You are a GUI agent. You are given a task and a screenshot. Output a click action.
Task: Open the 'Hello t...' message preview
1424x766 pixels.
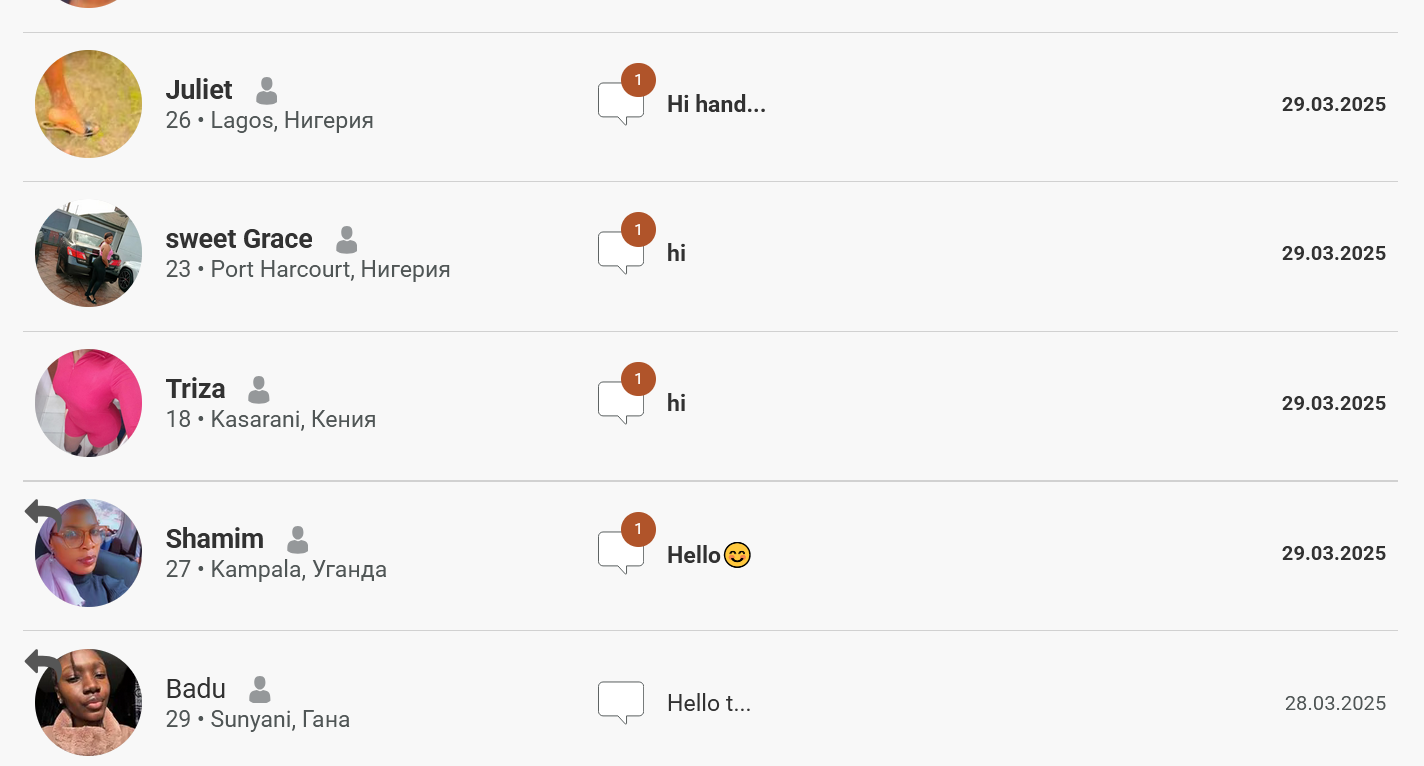coord(709,703)
